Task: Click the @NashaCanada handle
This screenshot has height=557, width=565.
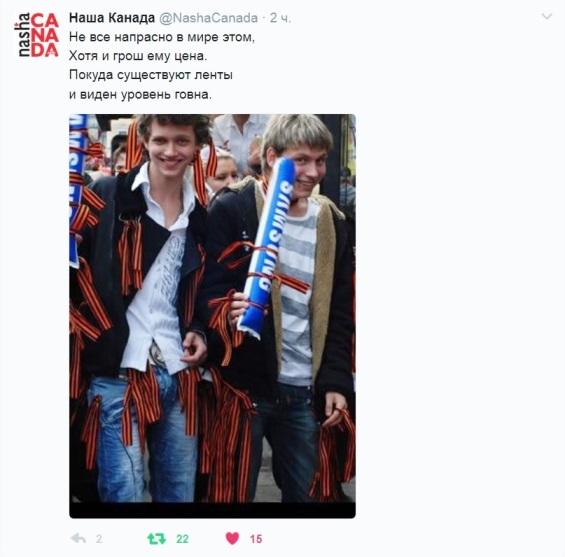Action: 208,18
